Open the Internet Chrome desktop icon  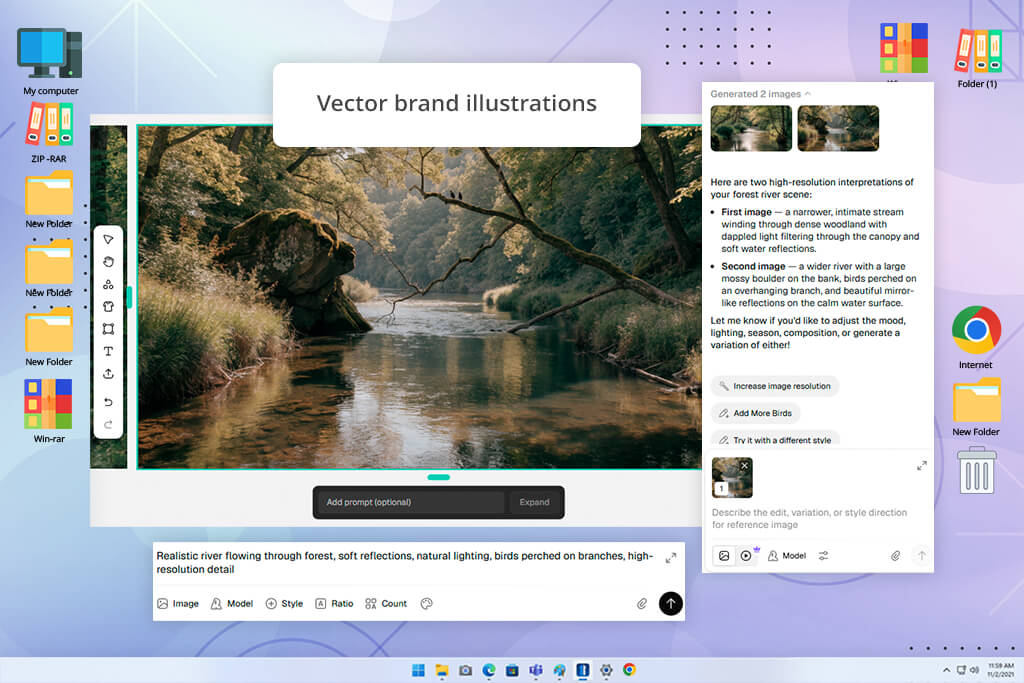click(x=976, y=338)
